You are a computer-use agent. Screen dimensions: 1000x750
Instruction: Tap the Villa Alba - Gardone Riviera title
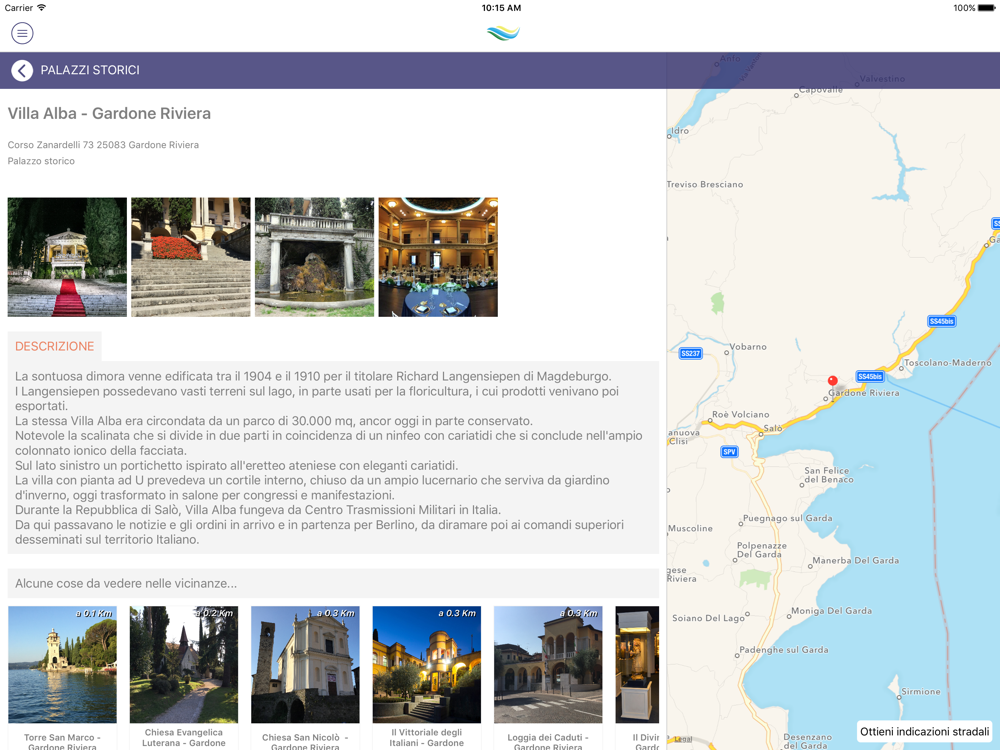pyautogui.click(x=109, y=114)
